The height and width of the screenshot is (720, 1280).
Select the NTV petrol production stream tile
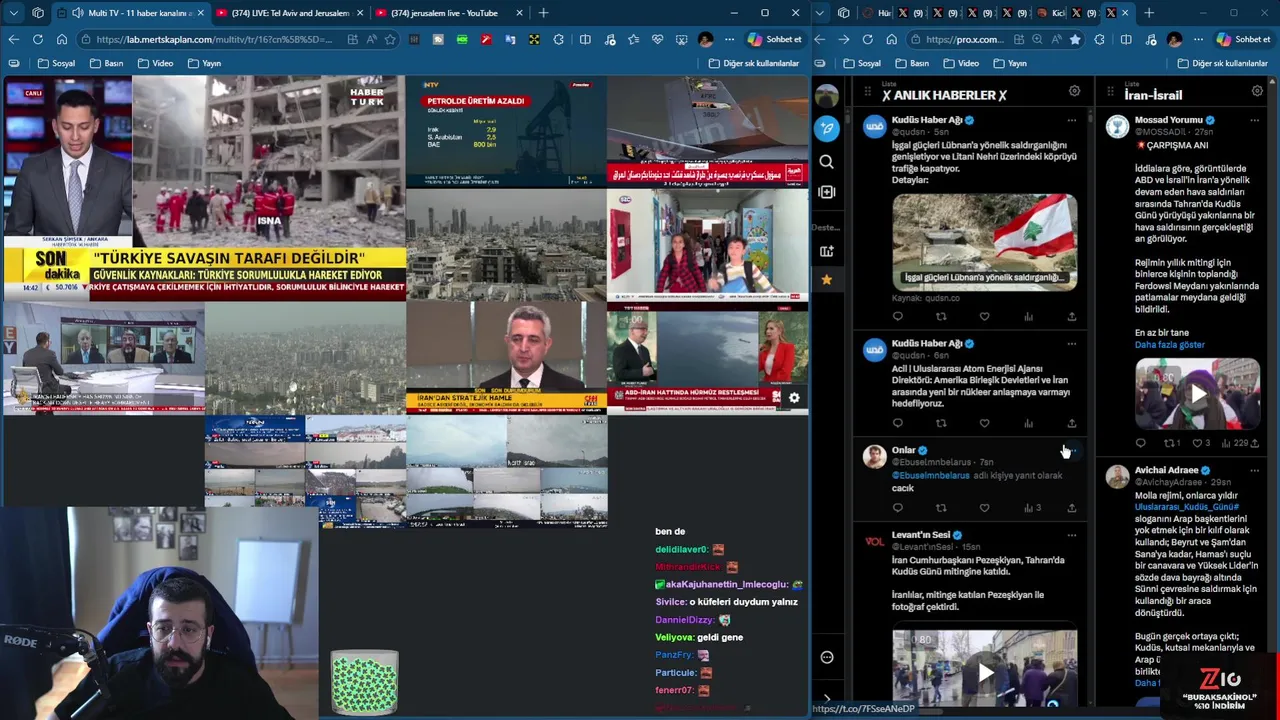(506, 131)
